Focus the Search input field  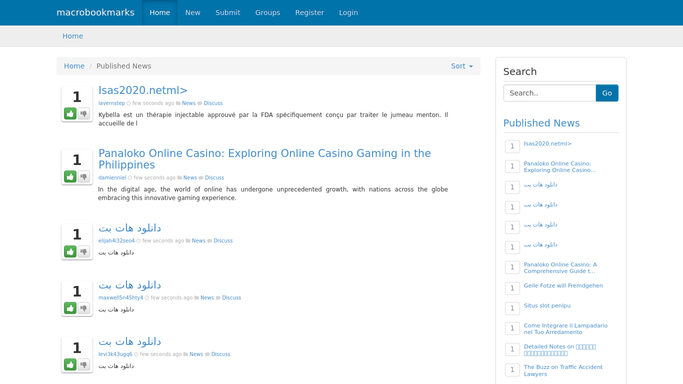[550, 93]
